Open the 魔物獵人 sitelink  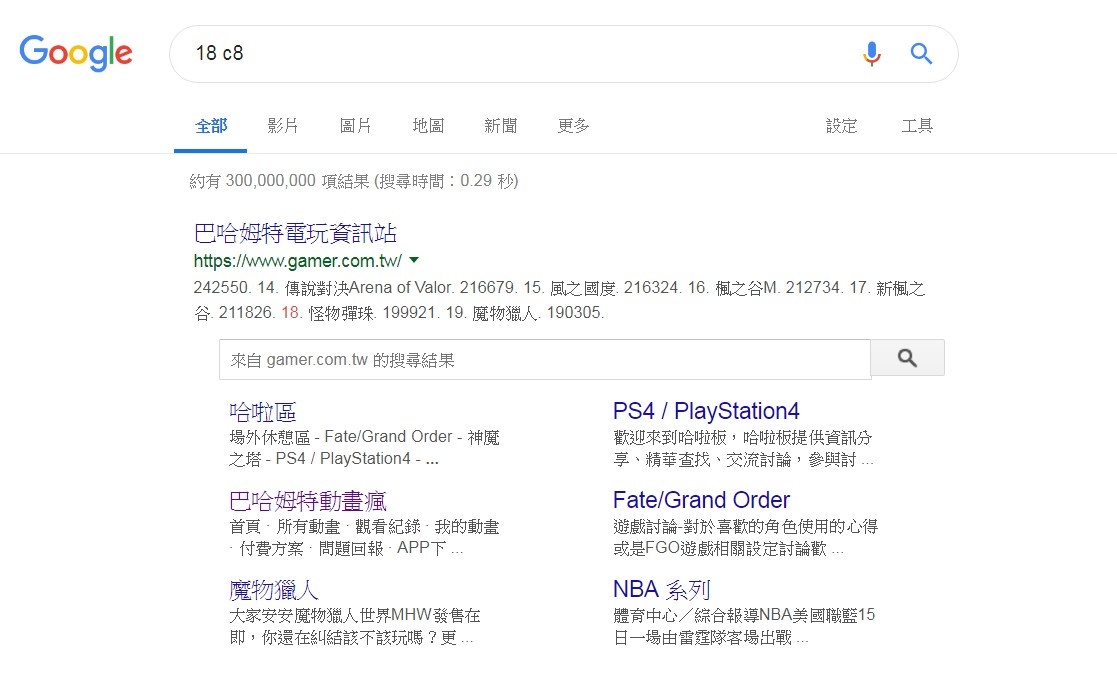coord(274,590)
